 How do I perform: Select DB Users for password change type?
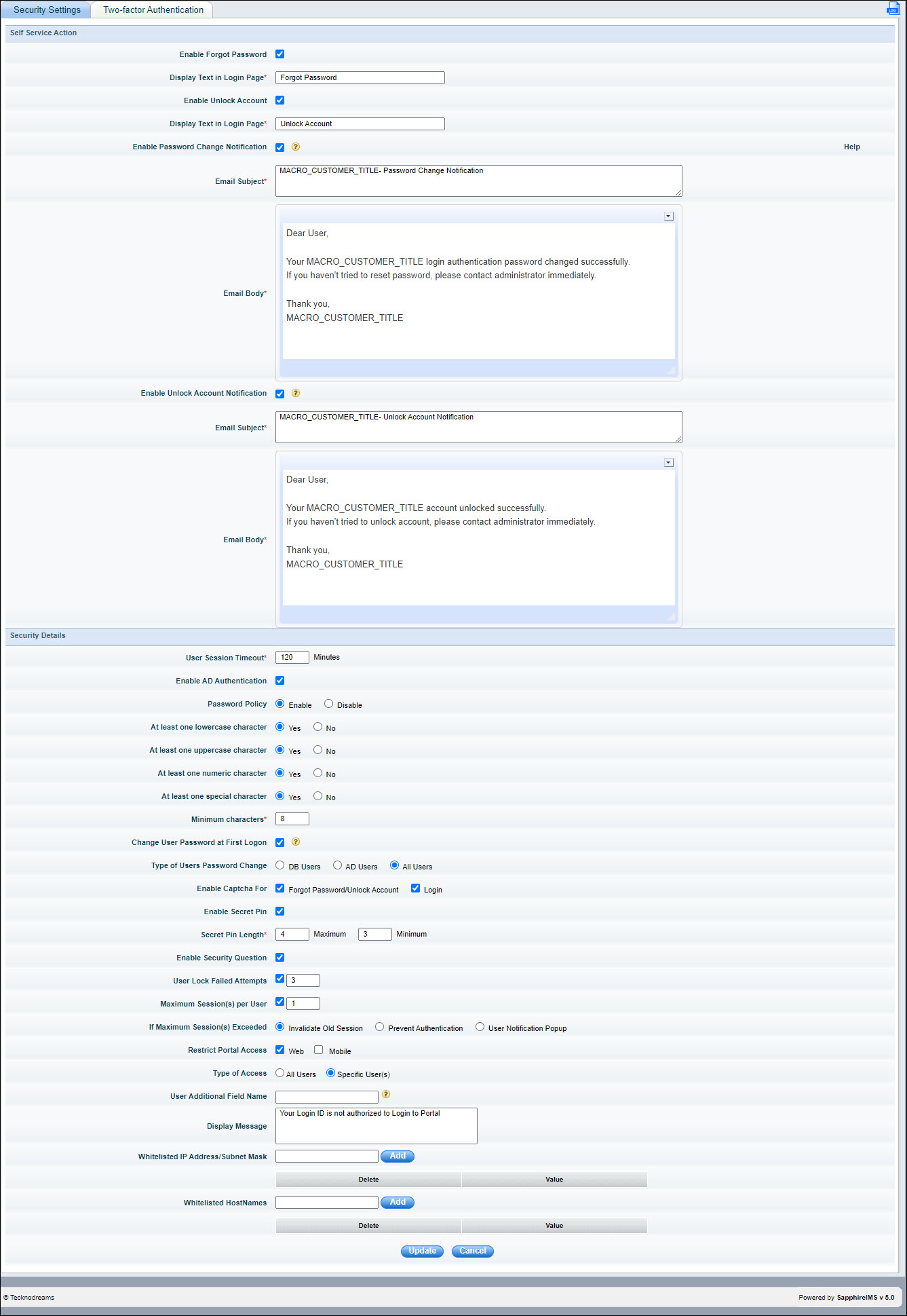(x=280, y=865)
